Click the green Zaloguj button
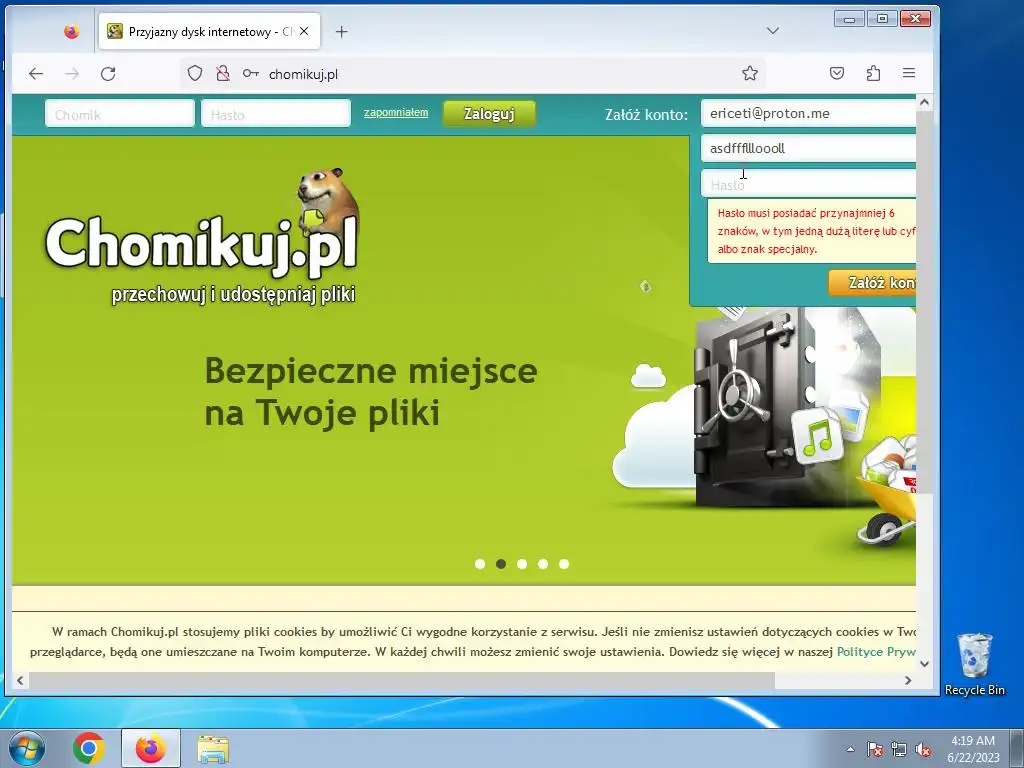This screenshot has width=1024, height=768. [x=489, y=114]
